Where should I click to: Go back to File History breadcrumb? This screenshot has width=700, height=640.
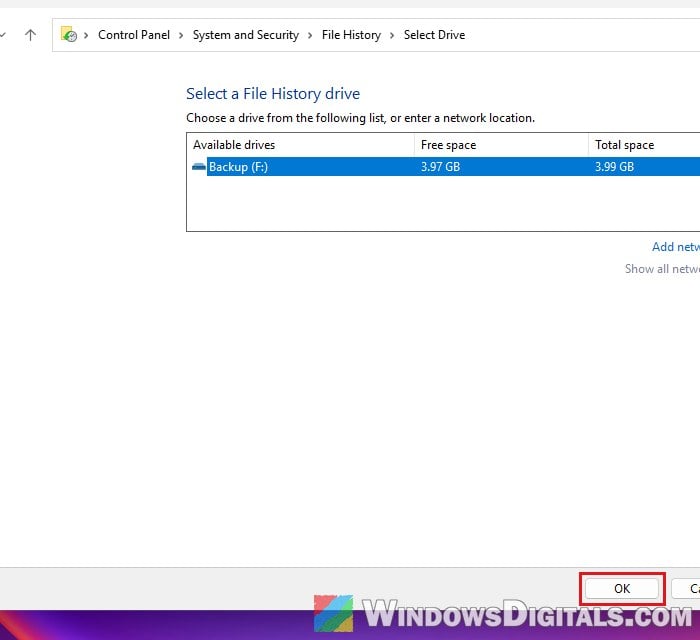(x=351, y=35)
